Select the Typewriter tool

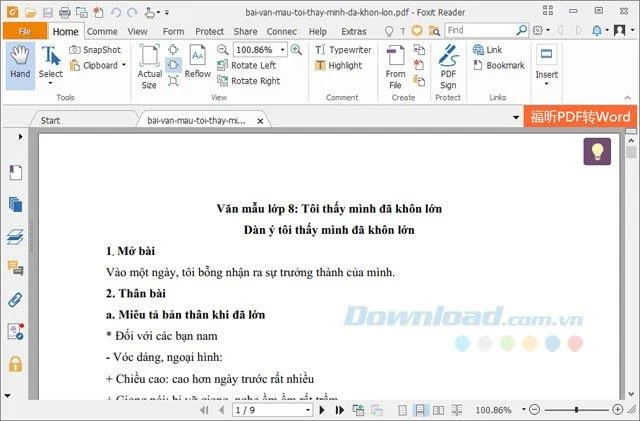(343, 50)
